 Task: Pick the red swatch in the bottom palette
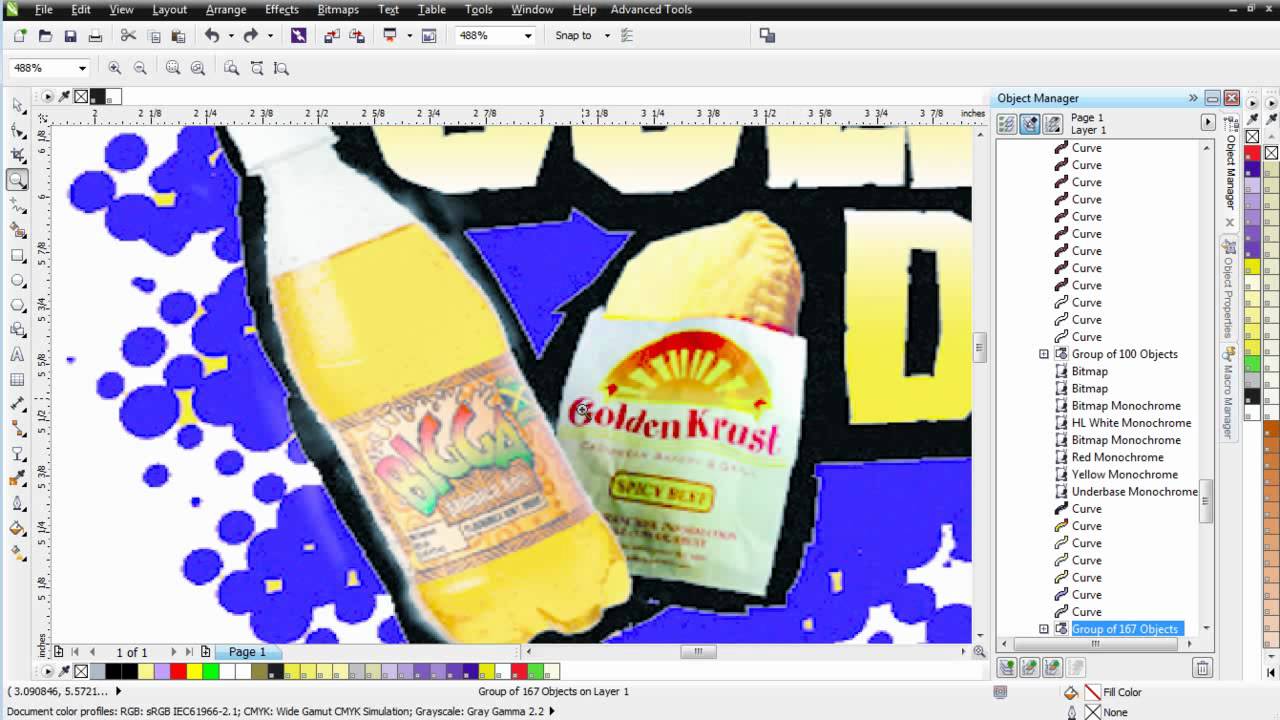coord(178,671)
